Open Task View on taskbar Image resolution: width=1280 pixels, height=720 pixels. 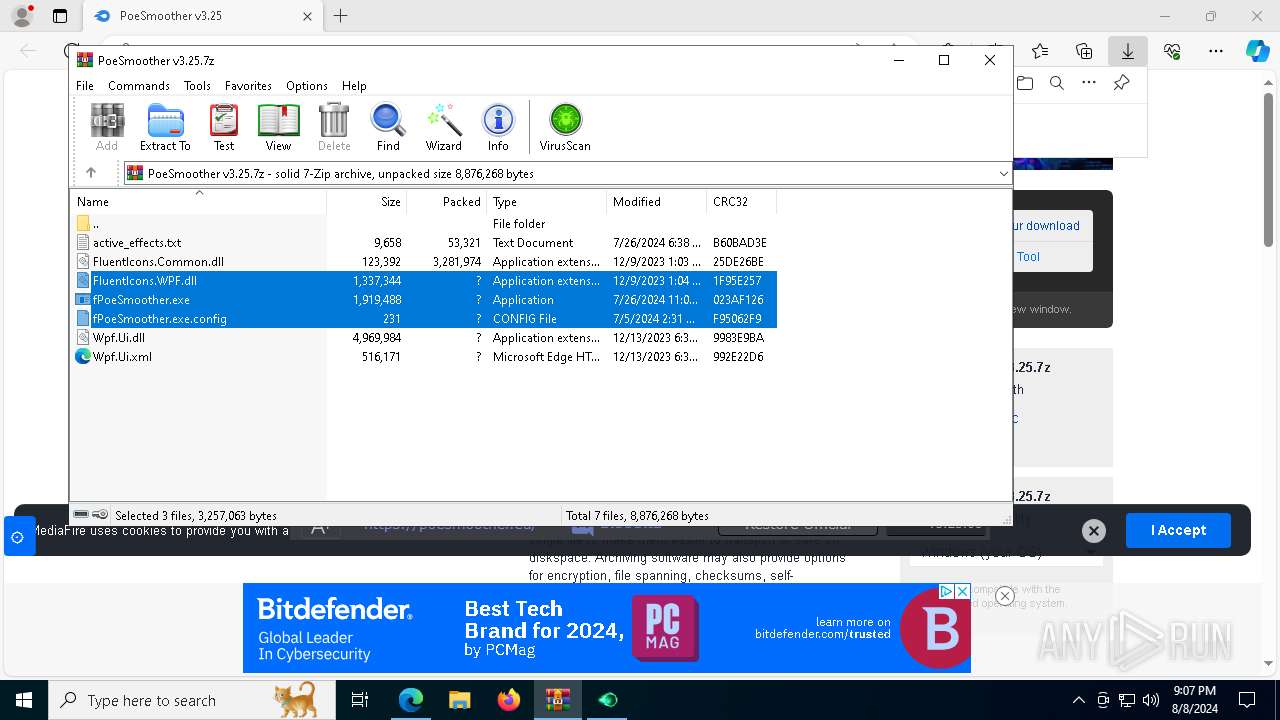point(360,700)
